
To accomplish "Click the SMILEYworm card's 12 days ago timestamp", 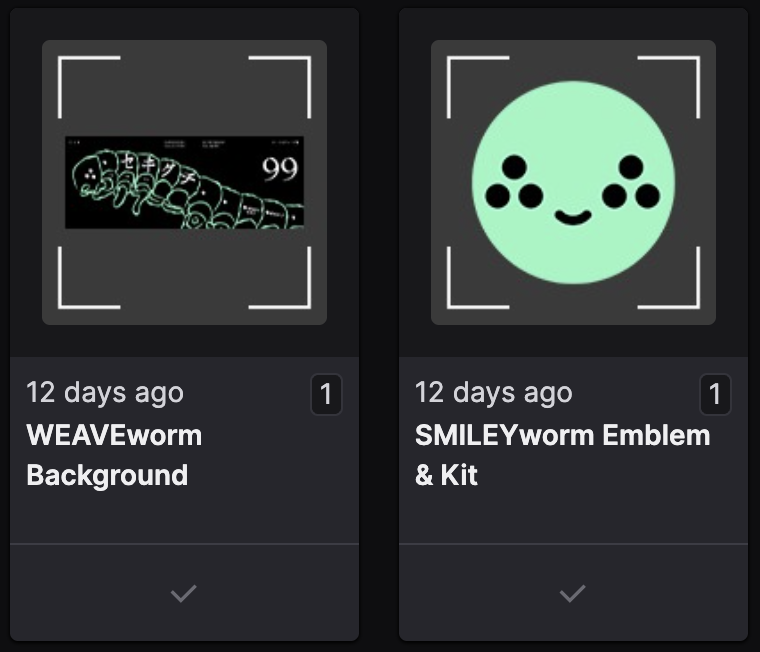I will [493, 392].
